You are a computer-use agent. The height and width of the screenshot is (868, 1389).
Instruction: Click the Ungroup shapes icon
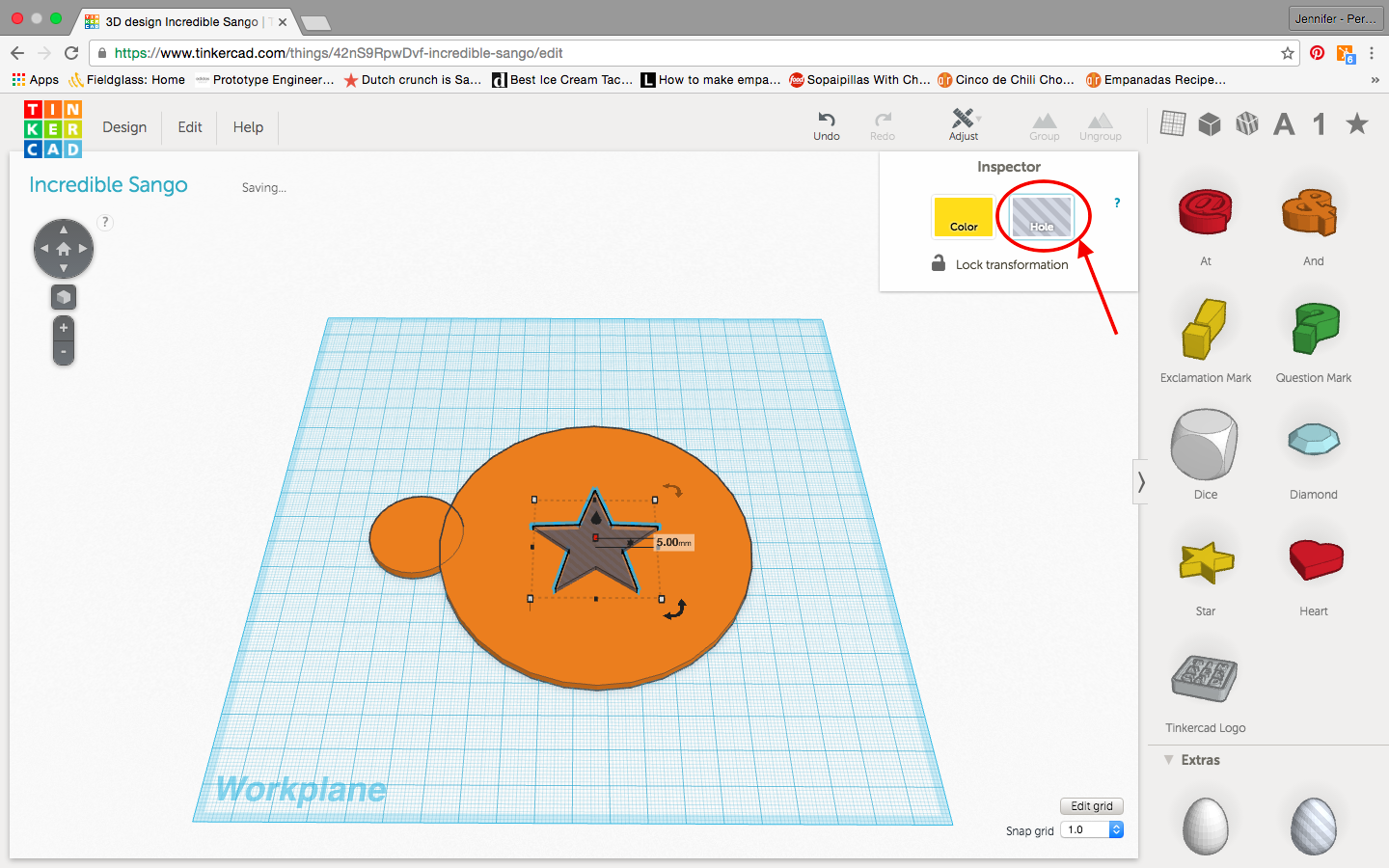1100,121
